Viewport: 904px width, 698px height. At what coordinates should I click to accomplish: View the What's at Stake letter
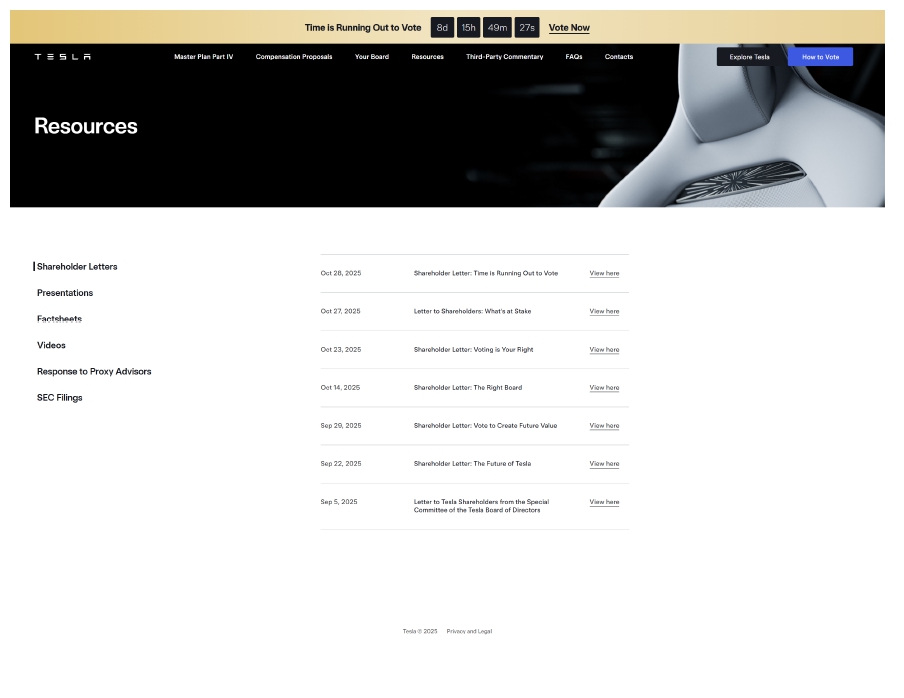(604, 311)
